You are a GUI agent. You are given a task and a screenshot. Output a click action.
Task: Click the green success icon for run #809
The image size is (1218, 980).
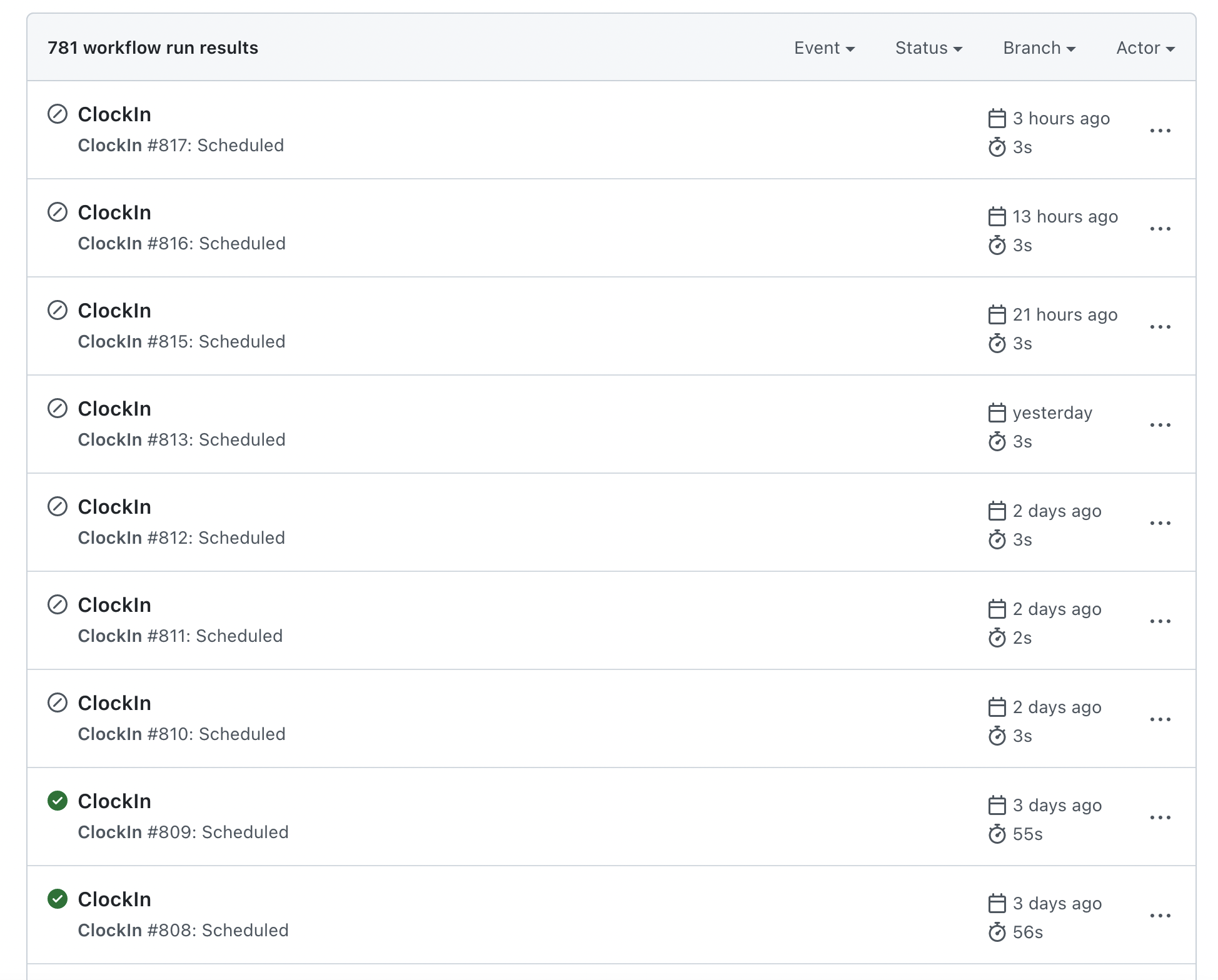58,801
